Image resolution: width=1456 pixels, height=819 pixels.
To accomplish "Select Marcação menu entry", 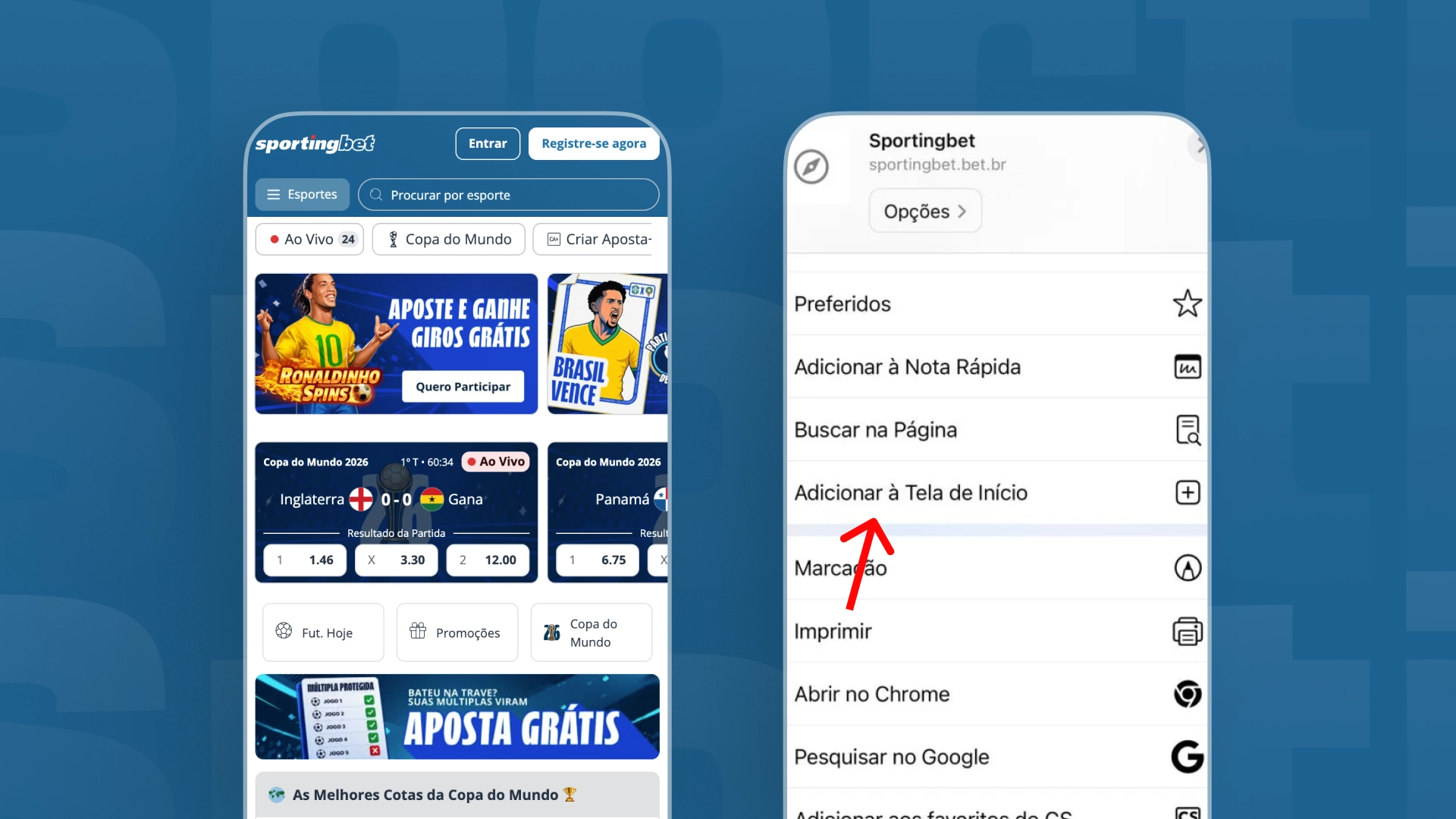I will (x=997, y=568).
